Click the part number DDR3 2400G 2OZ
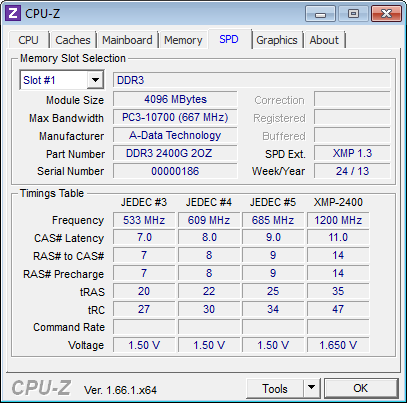The width and height of the screenshot is (407, 403). tap(175, 153)
